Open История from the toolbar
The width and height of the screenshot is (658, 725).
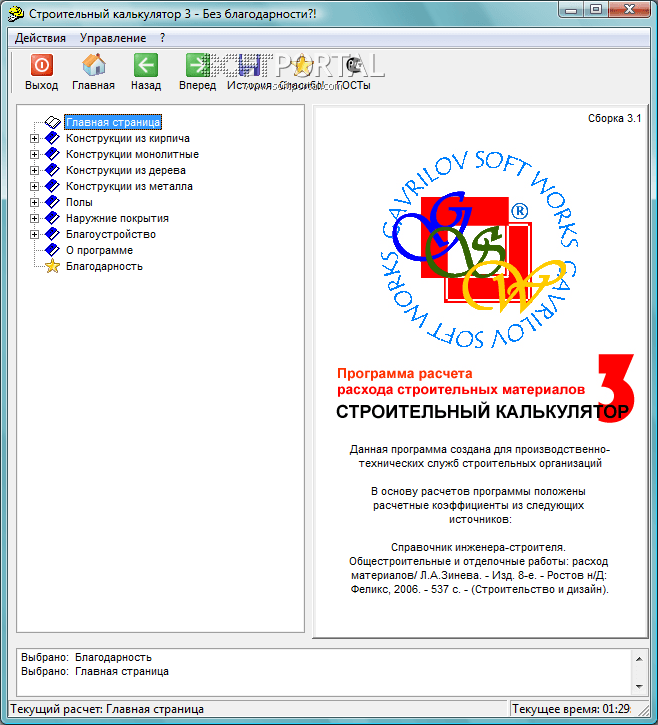click(x=249, y=72)
